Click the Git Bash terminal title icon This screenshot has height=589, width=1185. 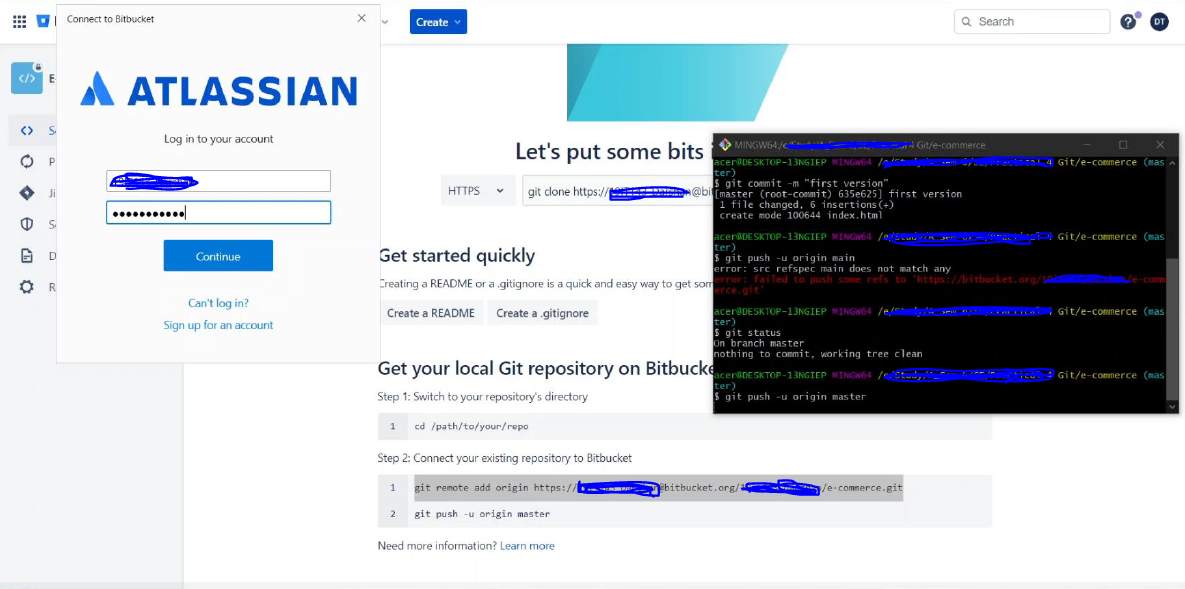(725, 144)
